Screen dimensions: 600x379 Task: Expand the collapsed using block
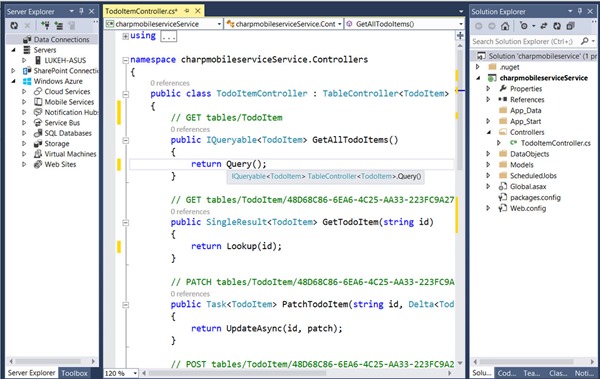pyautogui.click(x=125, y=36)
